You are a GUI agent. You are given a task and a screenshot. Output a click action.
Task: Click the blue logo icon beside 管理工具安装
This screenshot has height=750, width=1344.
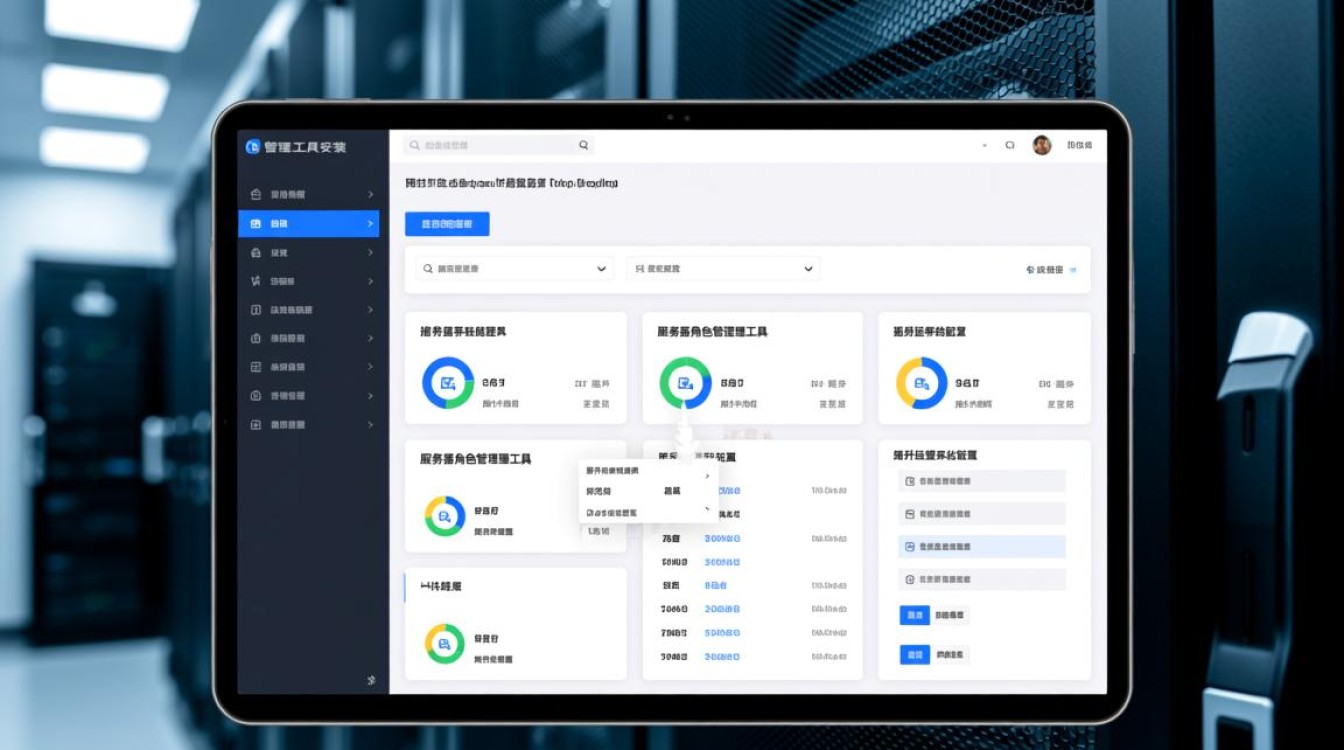coord(253,147)
